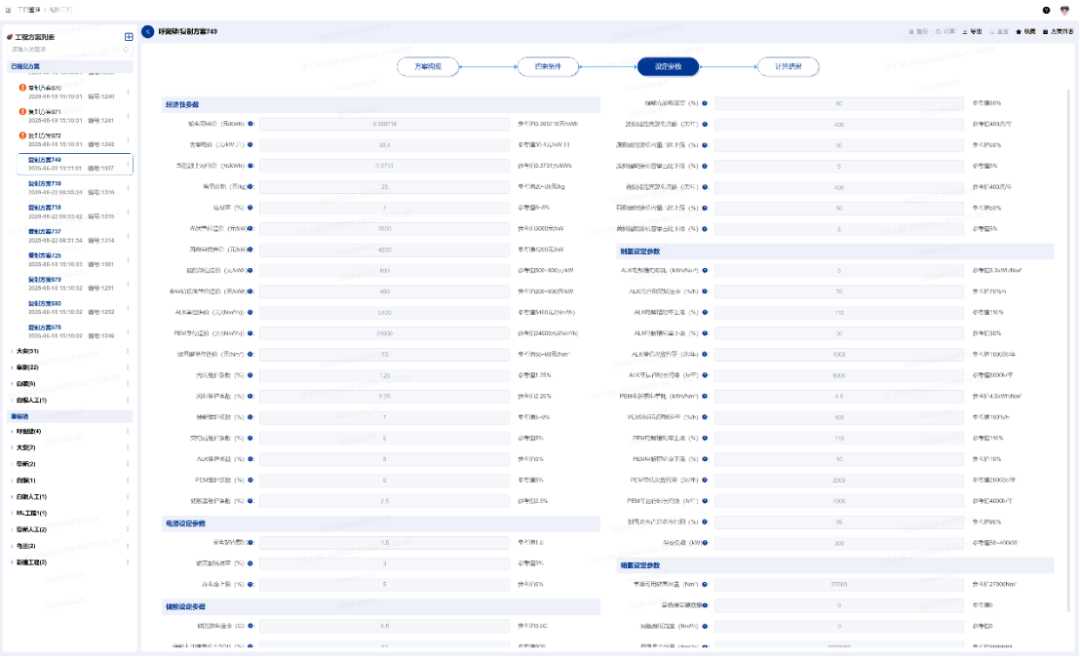
Task: Click the info dot beside ALK维护系数 (%)
Action: coord(250,459)
